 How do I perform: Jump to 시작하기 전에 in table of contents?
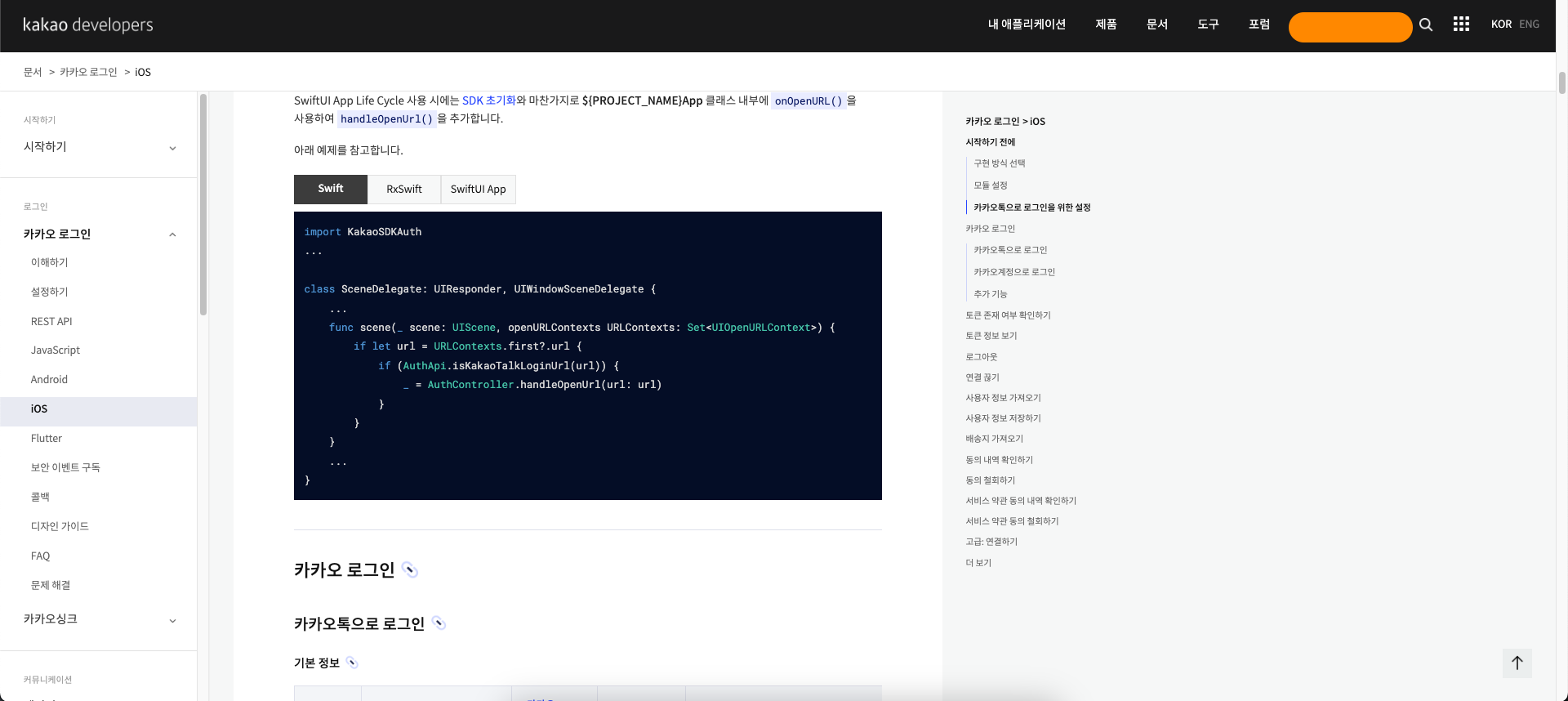(x=991, y=142)
